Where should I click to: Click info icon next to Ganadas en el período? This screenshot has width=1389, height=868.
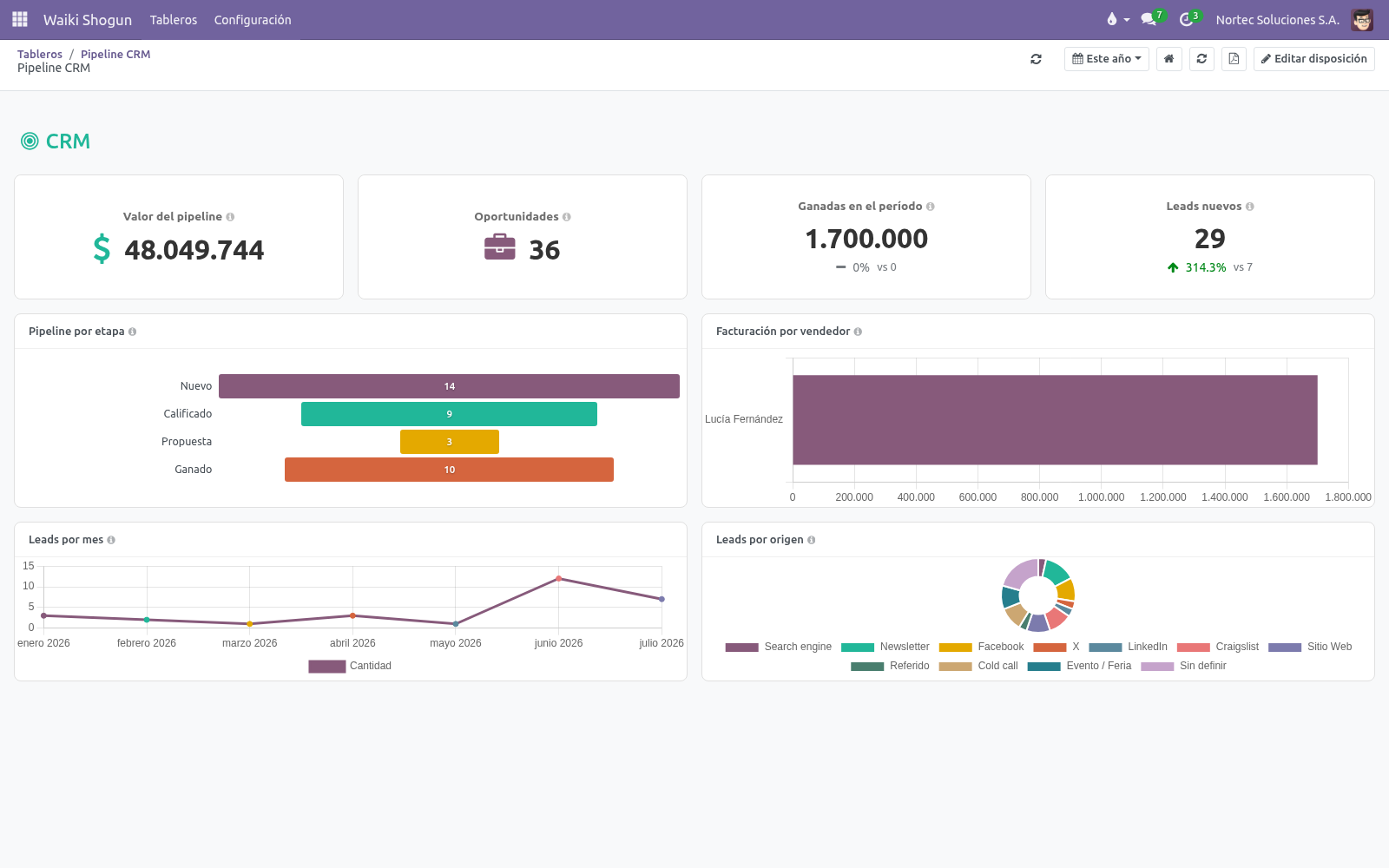tap(931, 207)
